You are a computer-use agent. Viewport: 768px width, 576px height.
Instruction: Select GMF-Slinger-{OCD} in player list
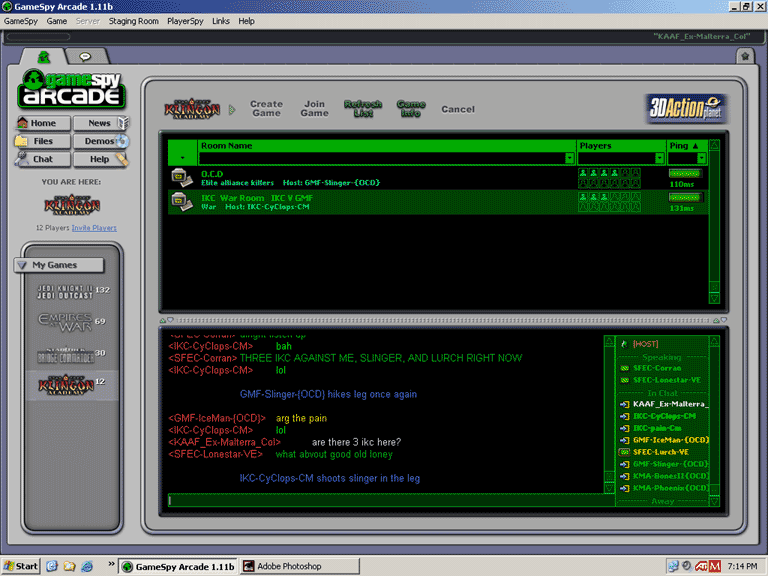671,464
